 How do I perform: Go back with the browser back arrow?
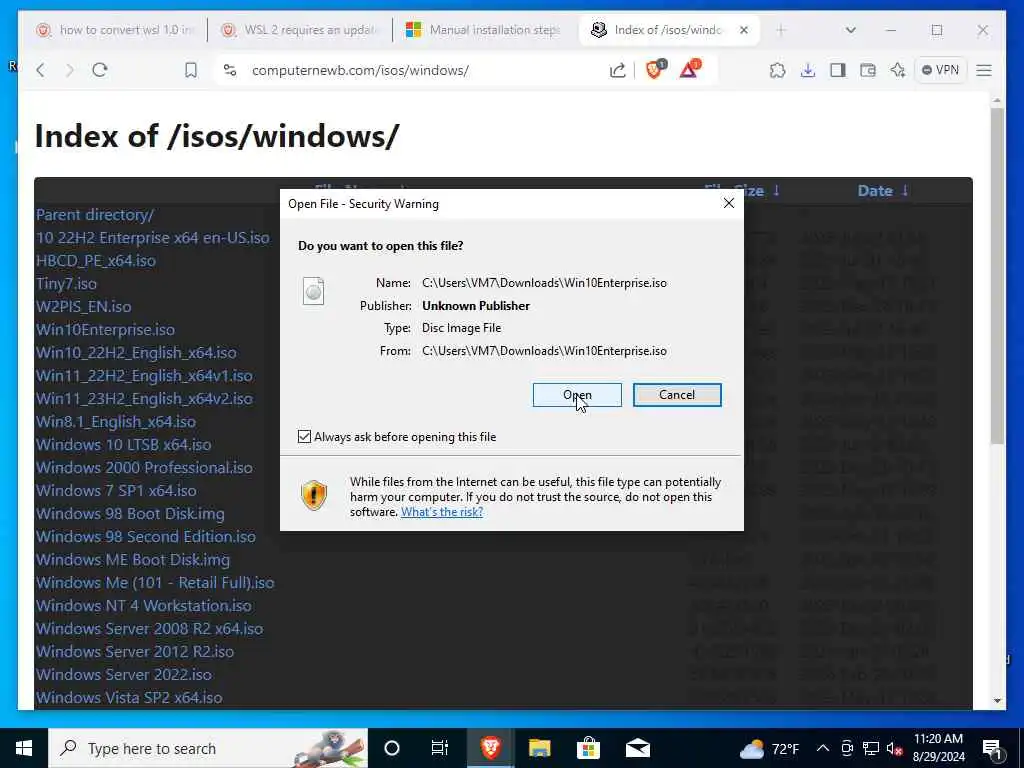40,70
